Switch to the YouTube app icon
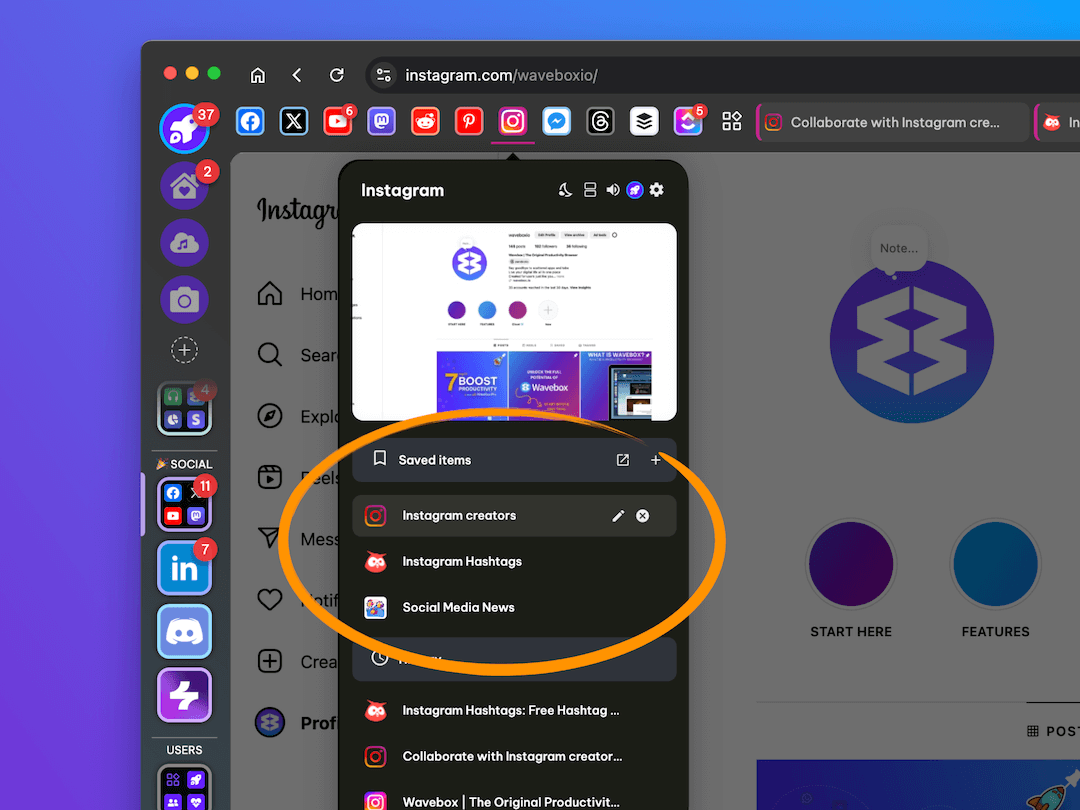1080x810 pixels. 338,122
